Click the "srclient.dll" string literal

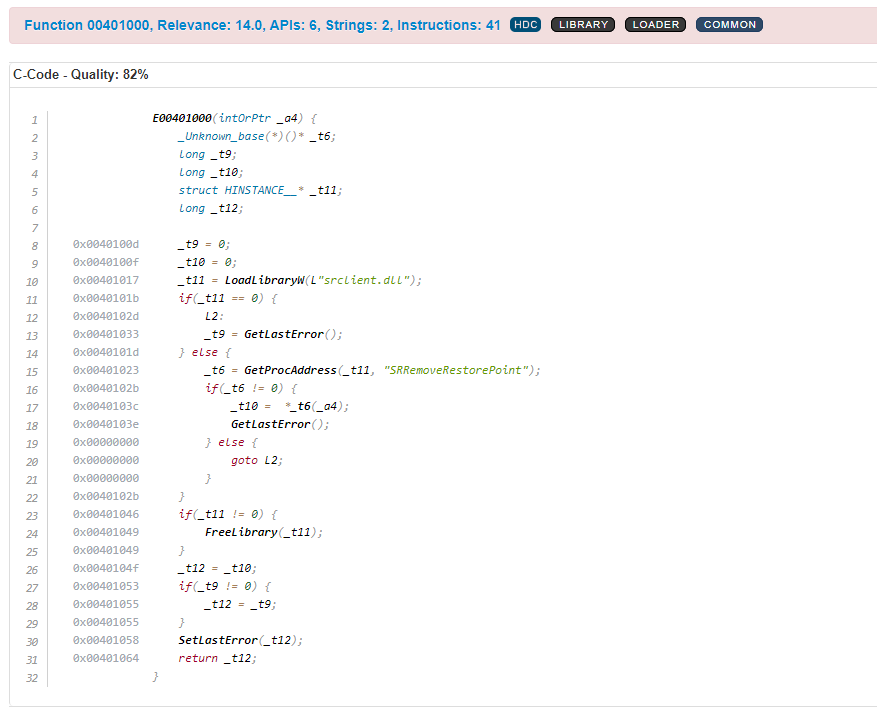pyautogui.click(x=363, y=280)
